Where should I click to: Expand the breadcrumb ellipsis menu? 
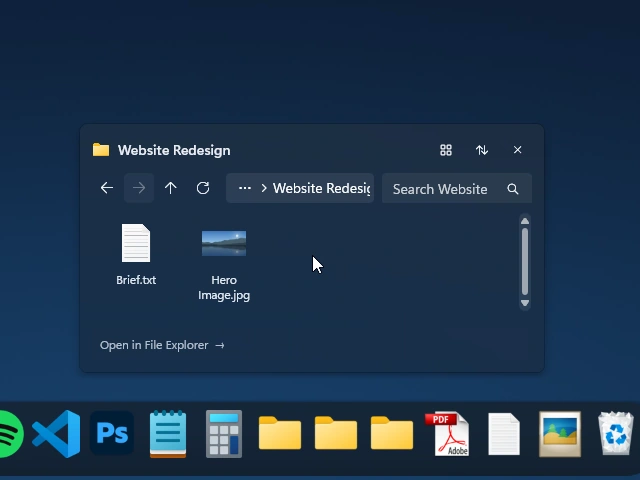(x=244, y=188)
